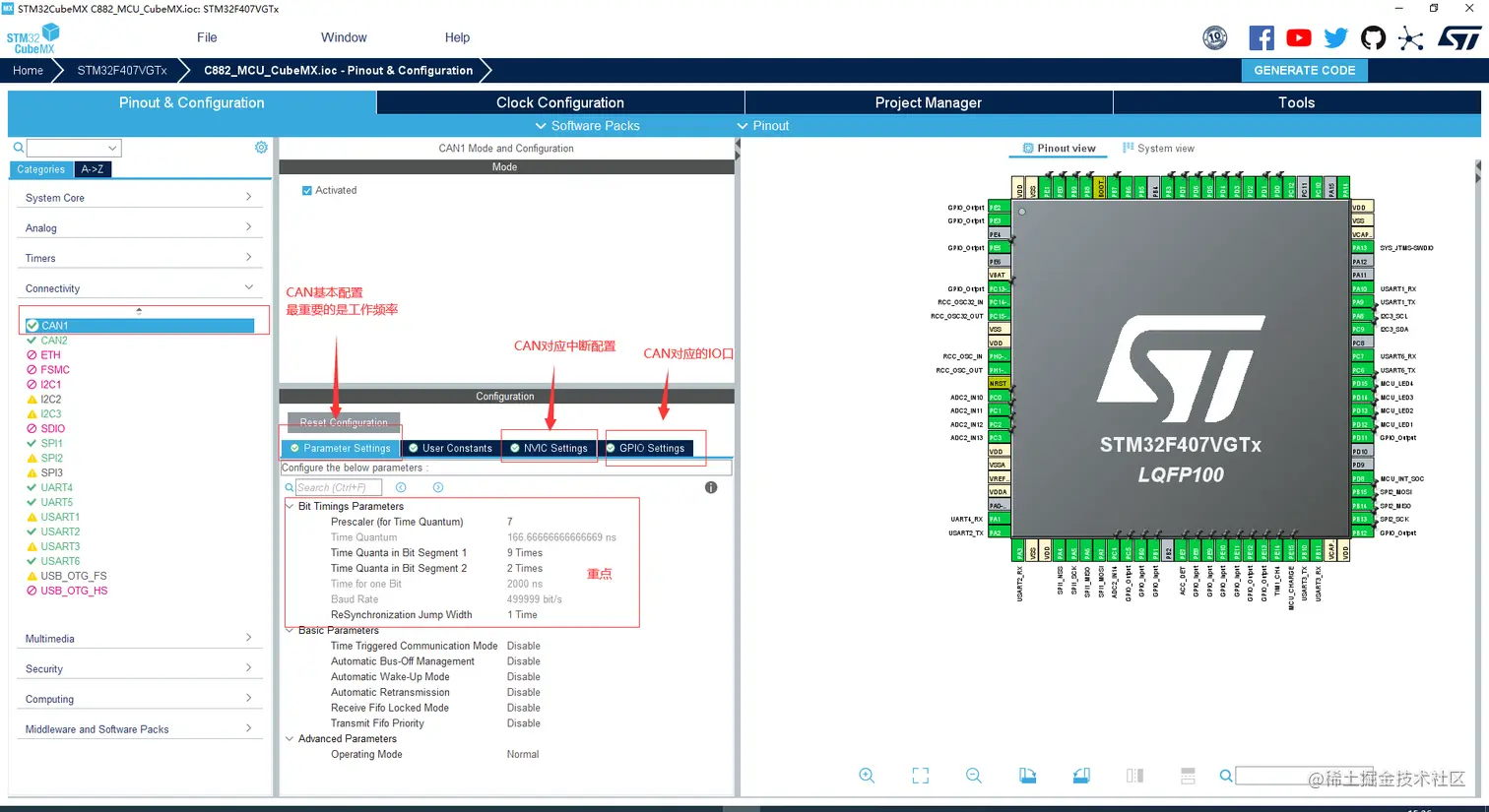The width and height of the screenshot is (1489, 812).
Task: Open the Help menu
Action: (457, 37)
